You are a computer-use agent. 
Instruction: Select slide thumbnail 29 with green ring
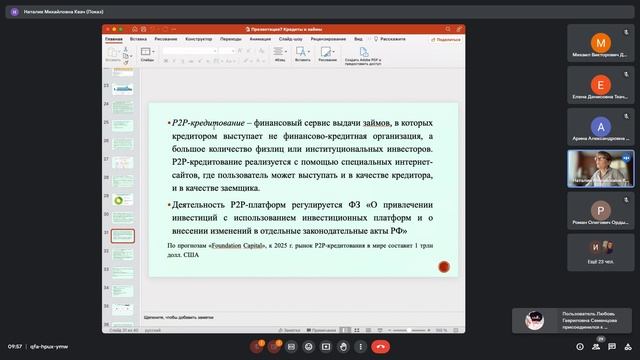pos(123,199)
